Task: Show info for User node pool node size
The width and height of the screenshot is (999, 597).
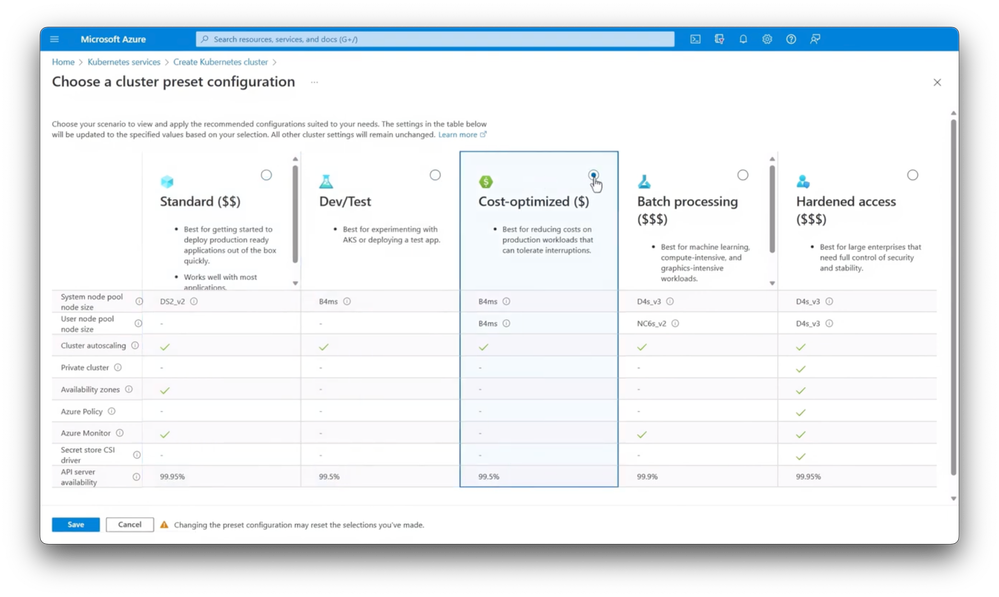Action: point(138,324)
